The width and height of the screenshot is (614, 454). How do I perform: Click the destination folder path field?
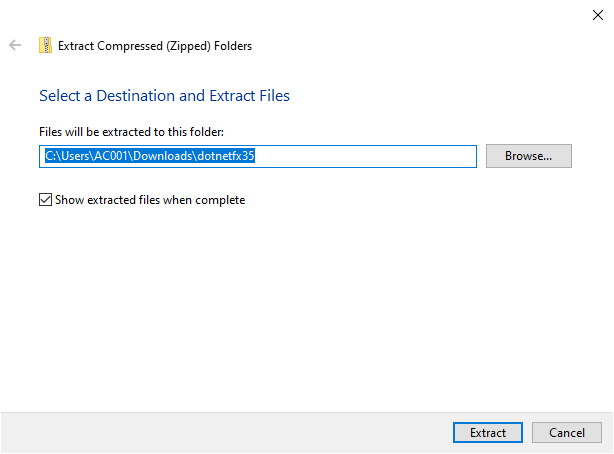pyautogui.click(x=258, y=156)
